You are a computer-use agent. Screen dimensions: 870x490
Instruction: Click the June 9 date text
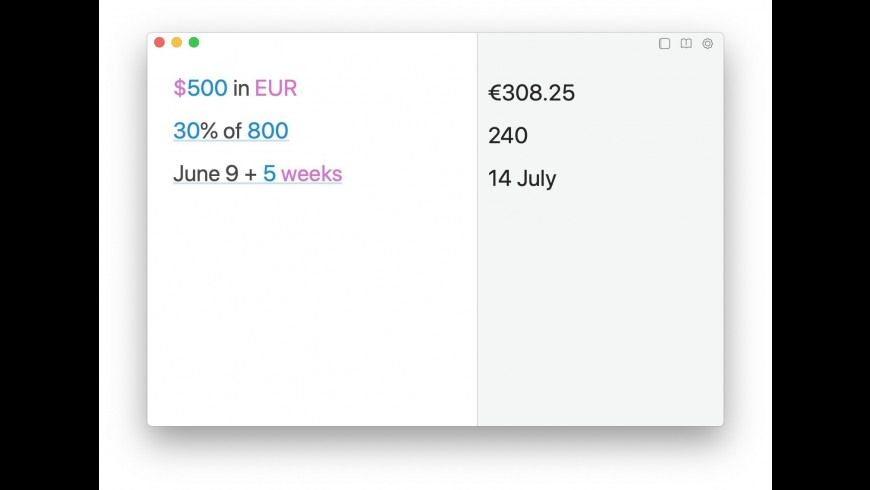205,174
